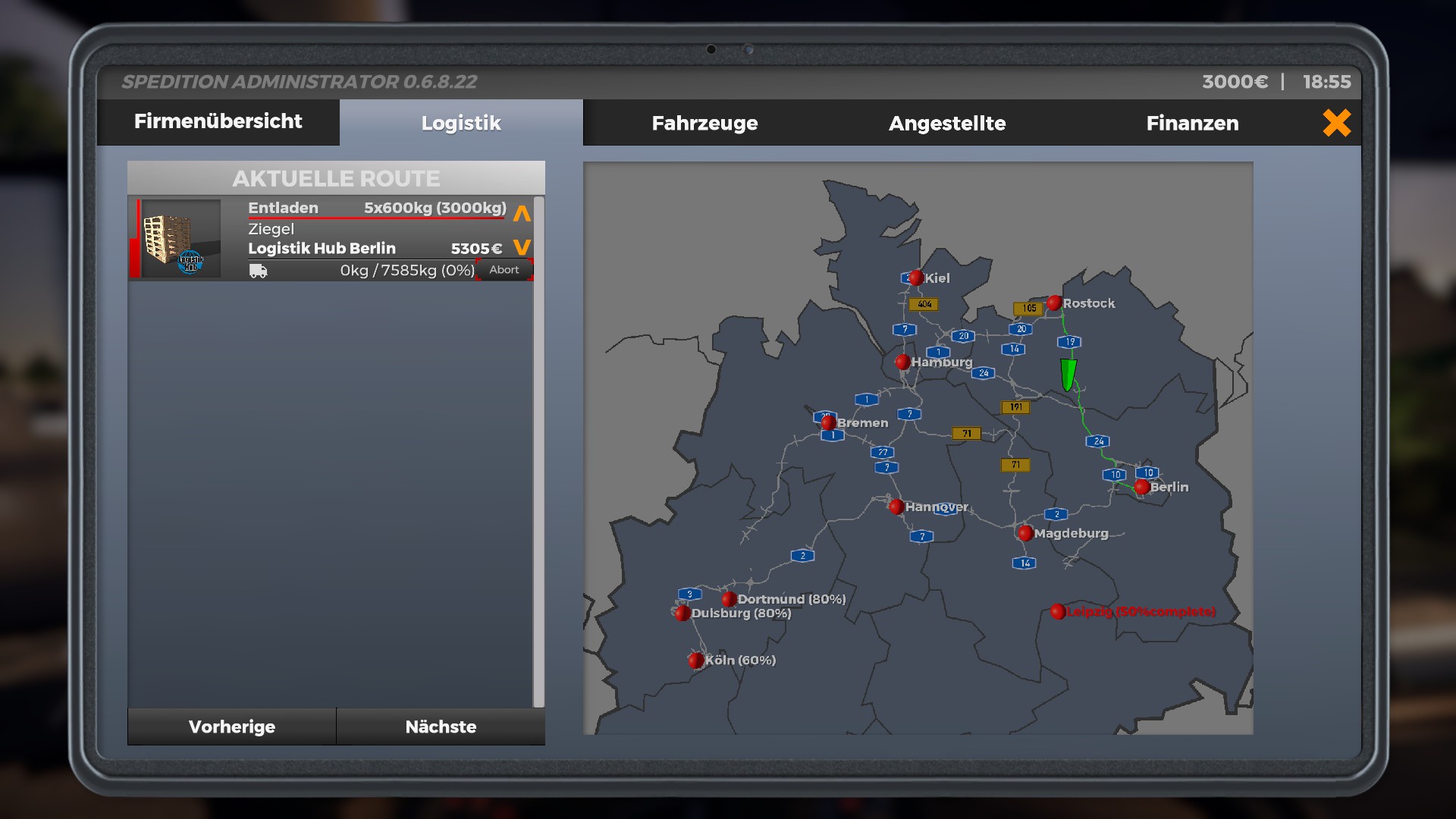Screen dimensions: 1456x819
Task: Select the Magdeburg city pin
Action: pyautogui.click(x=1025, y=533)
